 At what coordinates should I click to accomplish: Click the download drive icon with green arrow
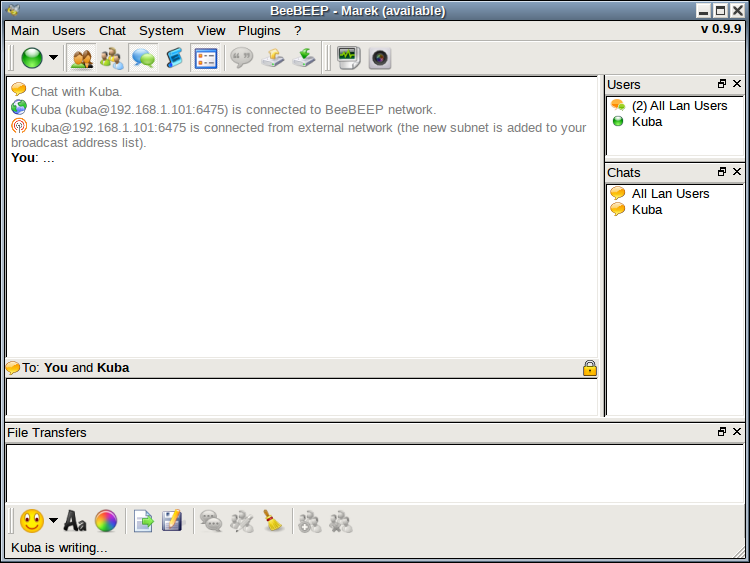click(304, 58)
